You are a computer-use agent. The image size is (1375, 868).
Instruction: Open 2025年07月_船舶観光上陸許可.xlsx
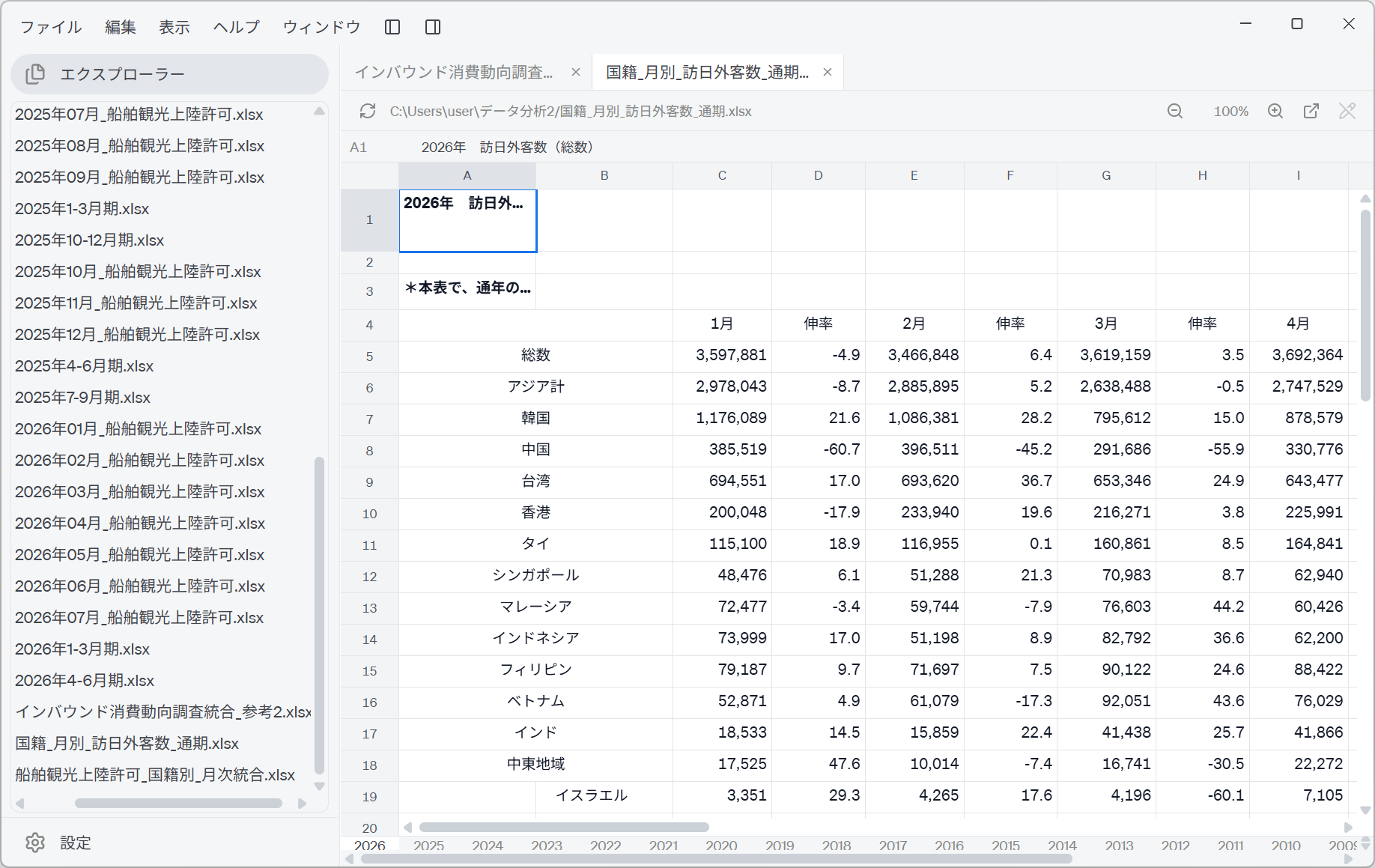pyautogui.click(x=139, y=115)
